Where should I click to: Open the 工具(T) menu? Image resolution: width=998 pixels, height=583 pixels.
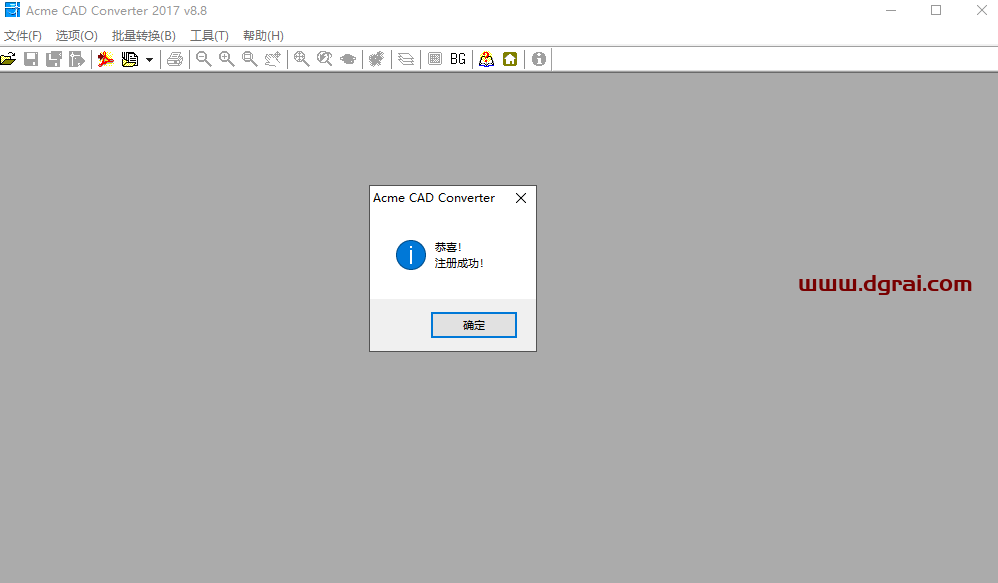pyautogui.click(x=209, y=36)
